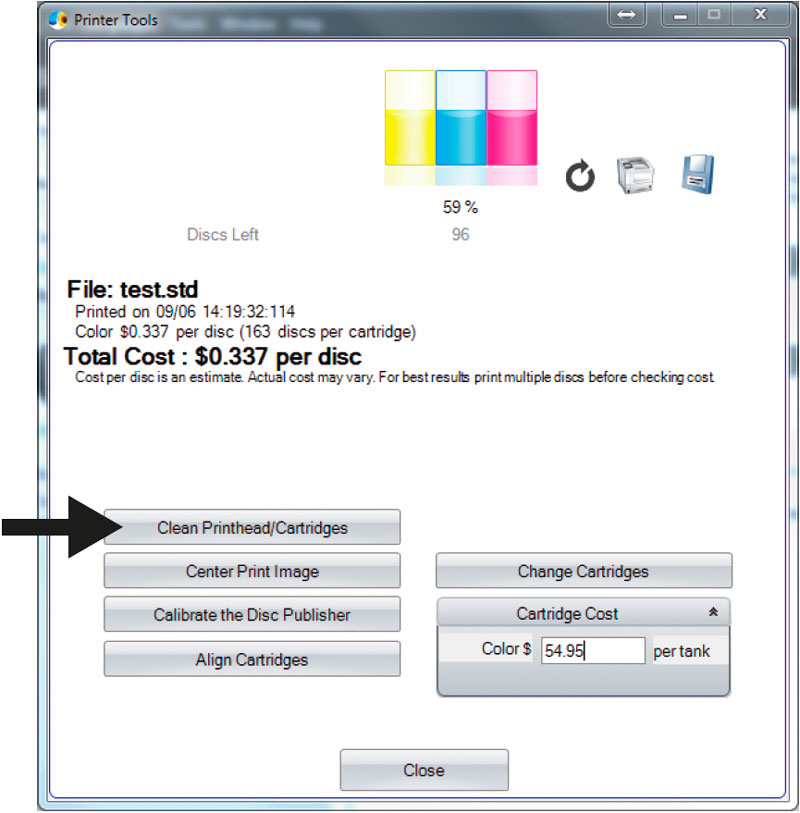Image resolution: width=800 pixels, height=813 pixels.
Task: Click the Printed on 09/06 timestamp line
Action: (x=185, y=312)
